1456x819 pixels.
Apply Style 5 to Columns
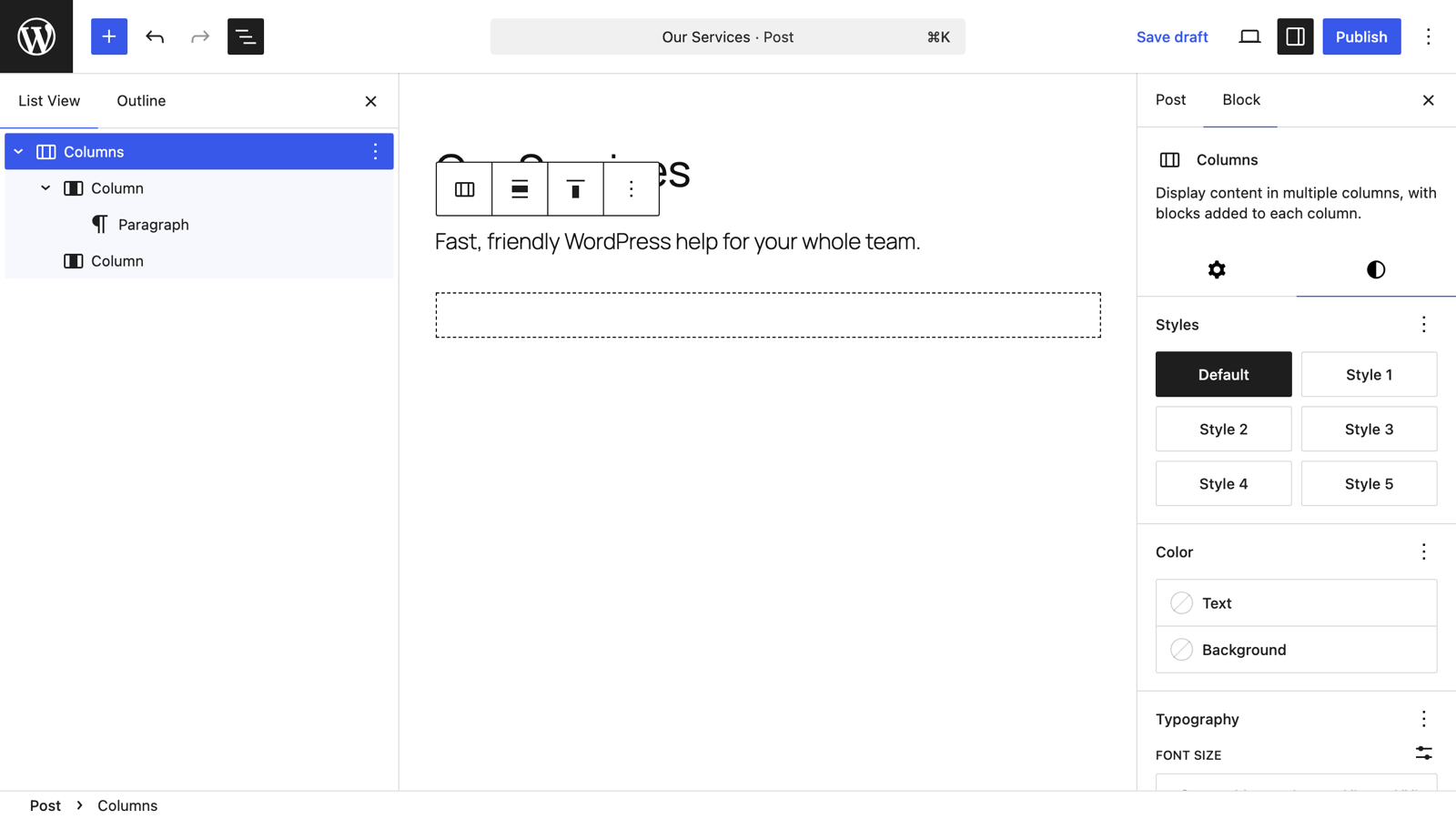[1369, 483]
